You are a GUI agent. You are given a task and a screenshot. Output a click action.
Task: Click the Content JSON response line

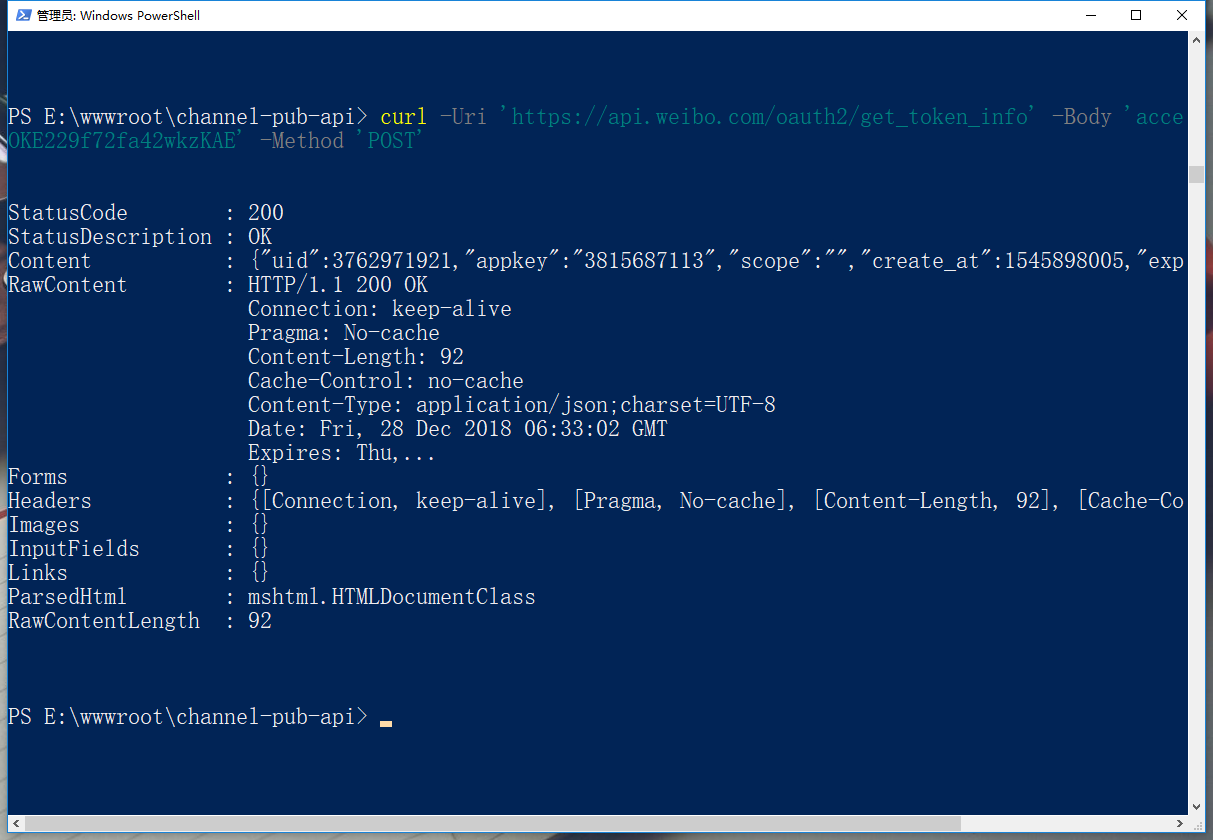pos(600,260)
